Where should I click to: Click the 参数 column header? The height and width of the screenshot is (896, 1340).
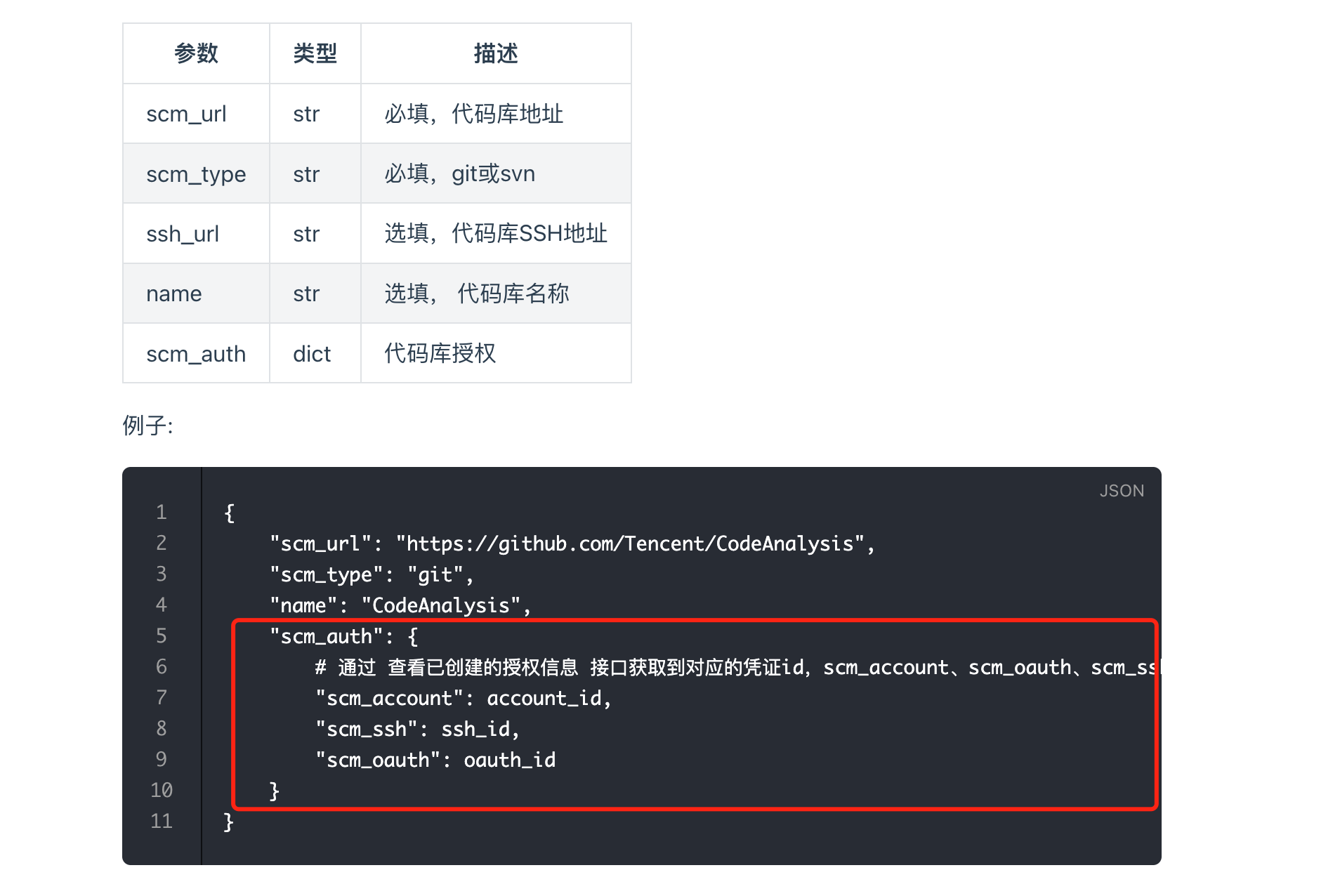point(196,53)
